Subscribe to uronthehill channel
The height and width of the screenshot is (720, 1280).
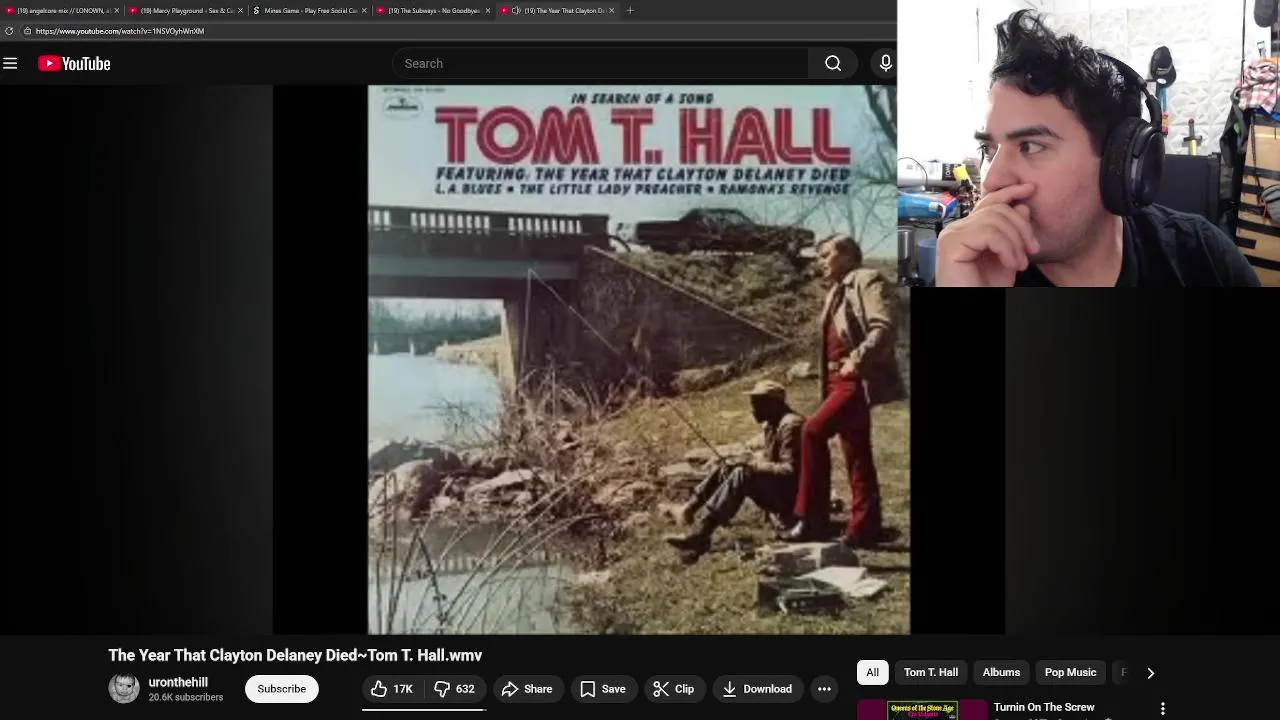[282, 689]
